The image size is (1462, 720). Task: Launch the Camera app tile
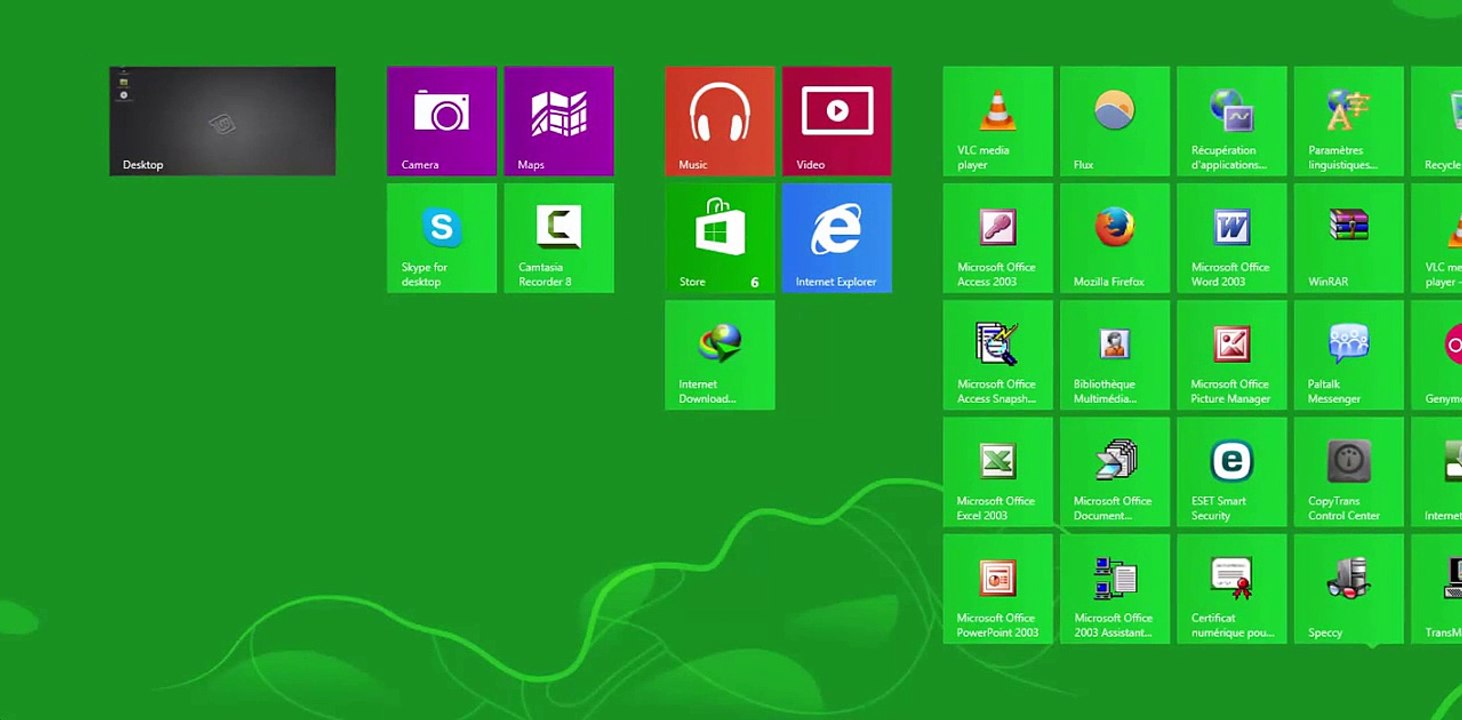click(442, 121)
